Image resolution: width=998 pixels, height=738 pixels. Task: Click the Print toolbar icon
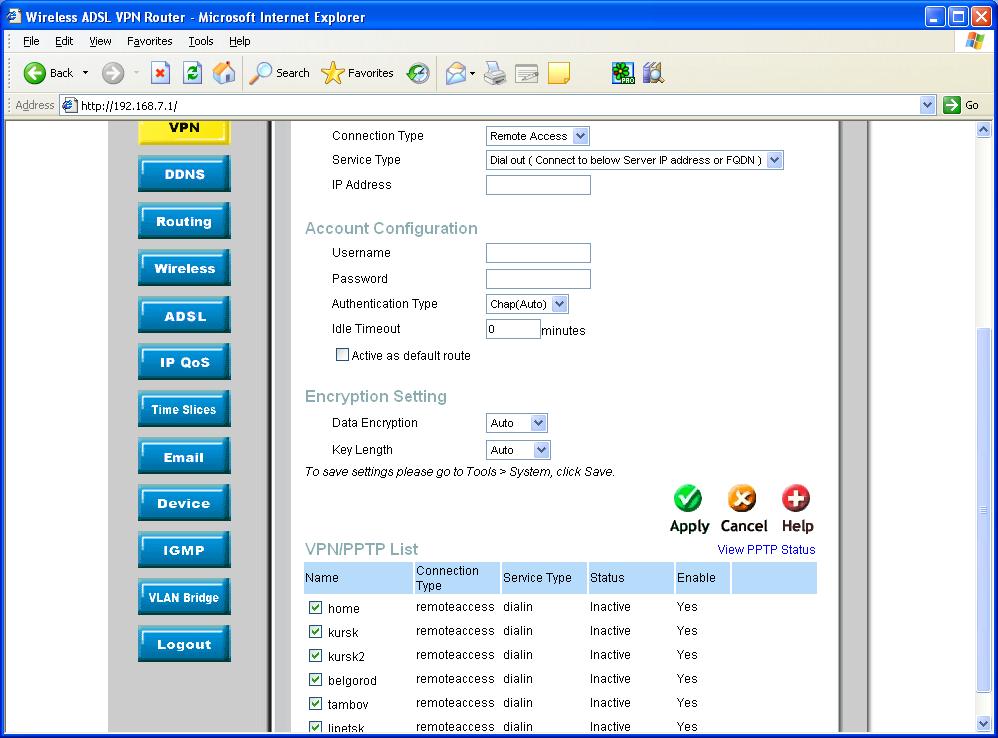click(x=495, y=73)
